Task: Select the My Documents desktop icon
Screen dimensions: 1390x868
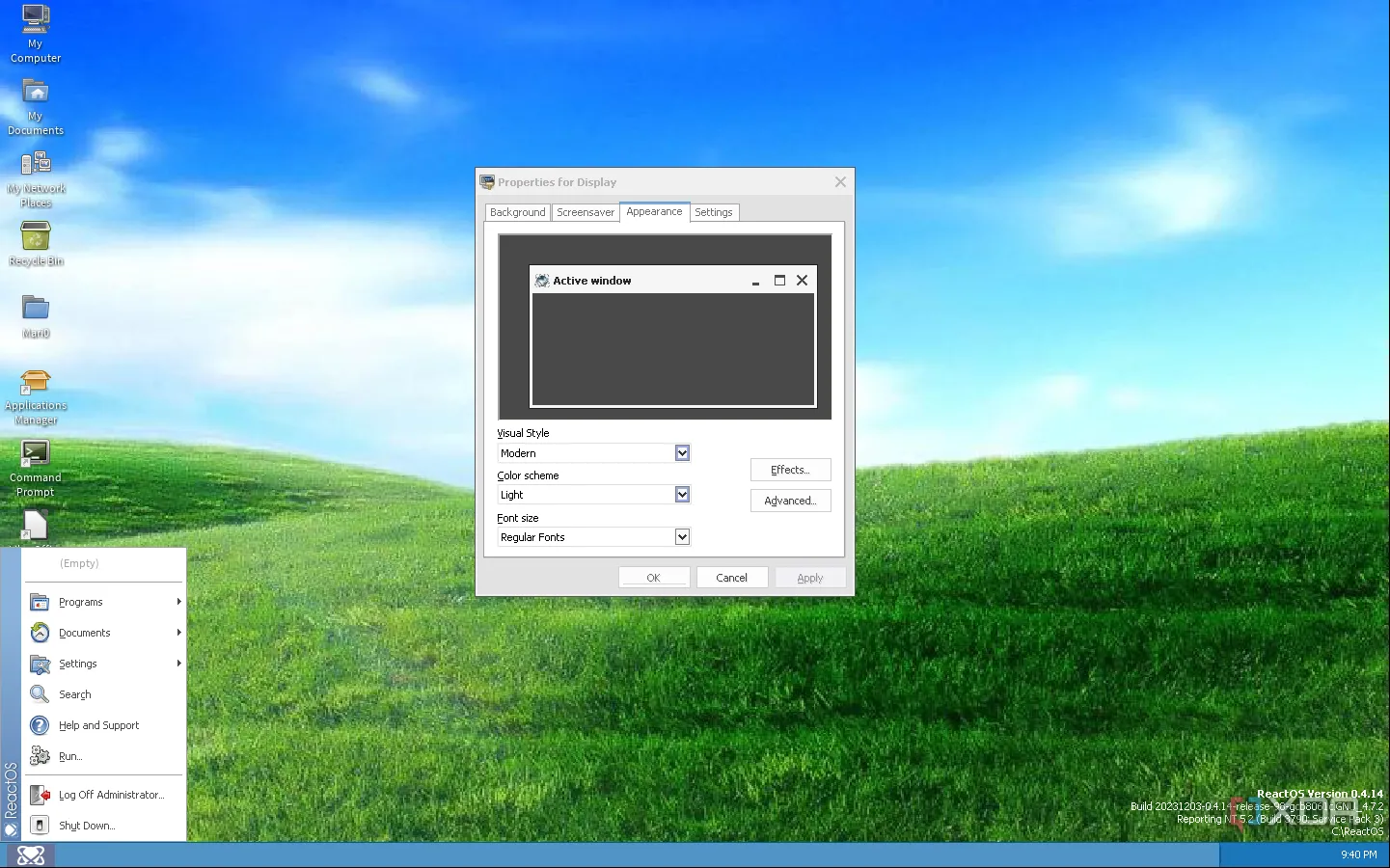Action: [x=36, y=93]
